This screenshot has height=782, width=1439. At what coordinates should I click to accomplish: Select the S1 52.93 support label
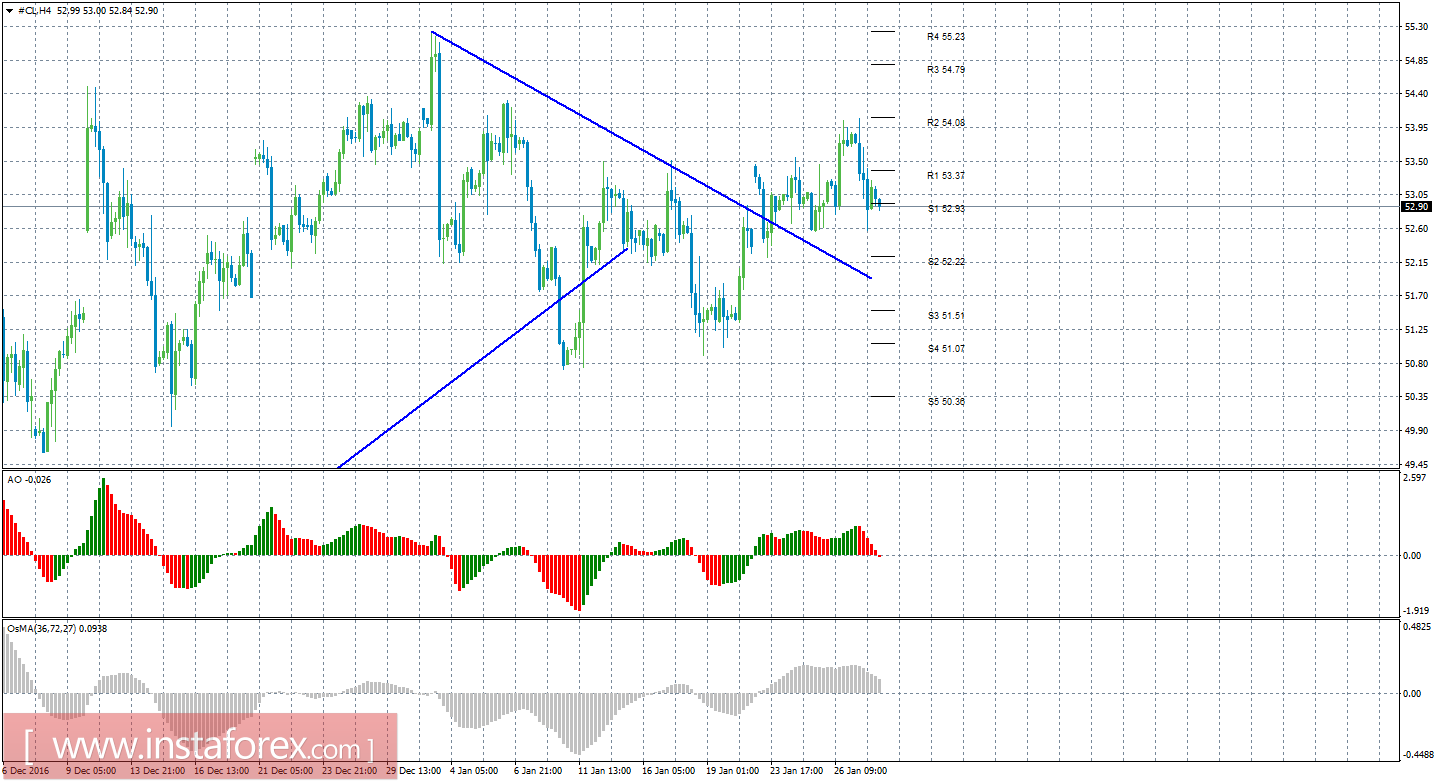(x=946, y=209)
